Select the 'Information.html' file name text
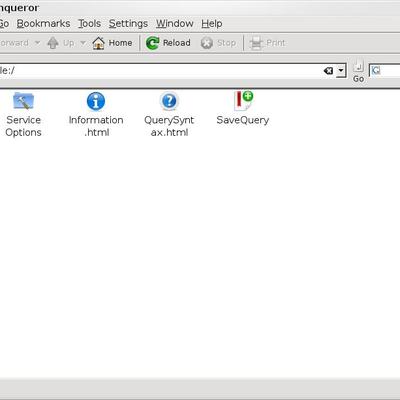The image size is (400, 400). (x=96, y=126)
